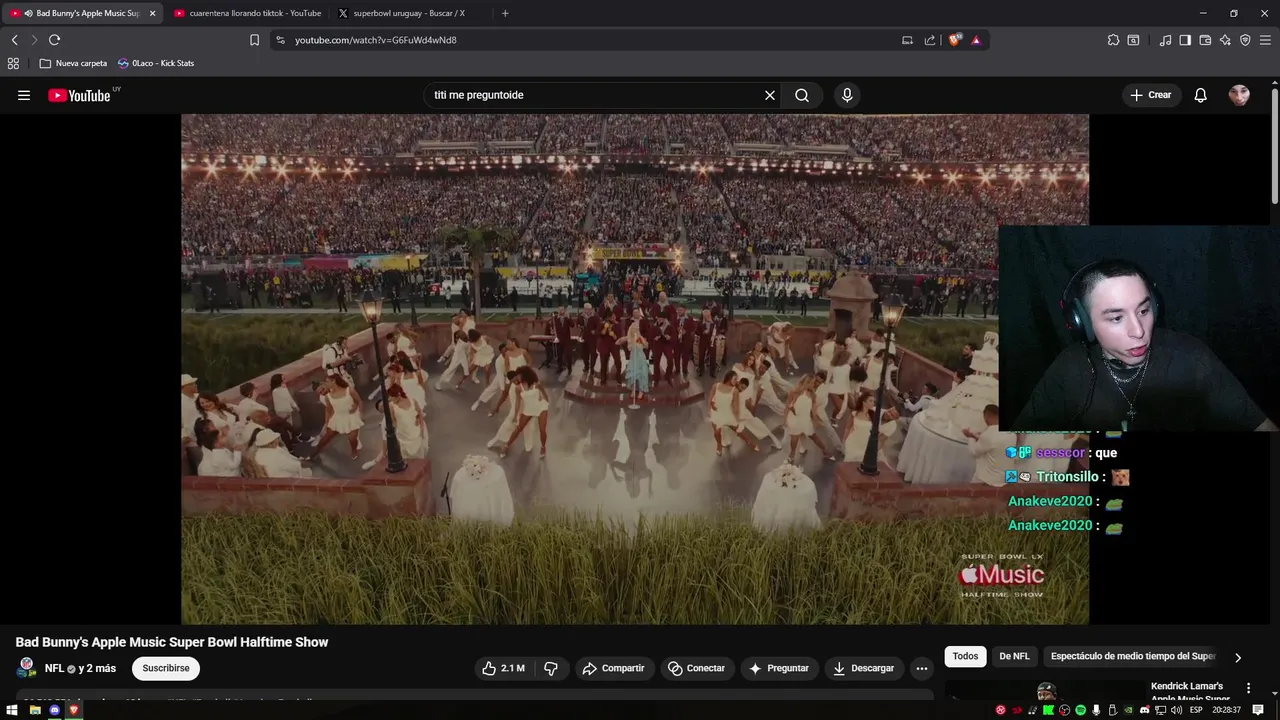Viewport: 1280px width, 720px height.
Task: Open File Explorer from taskbar
Action: point(35,710)
